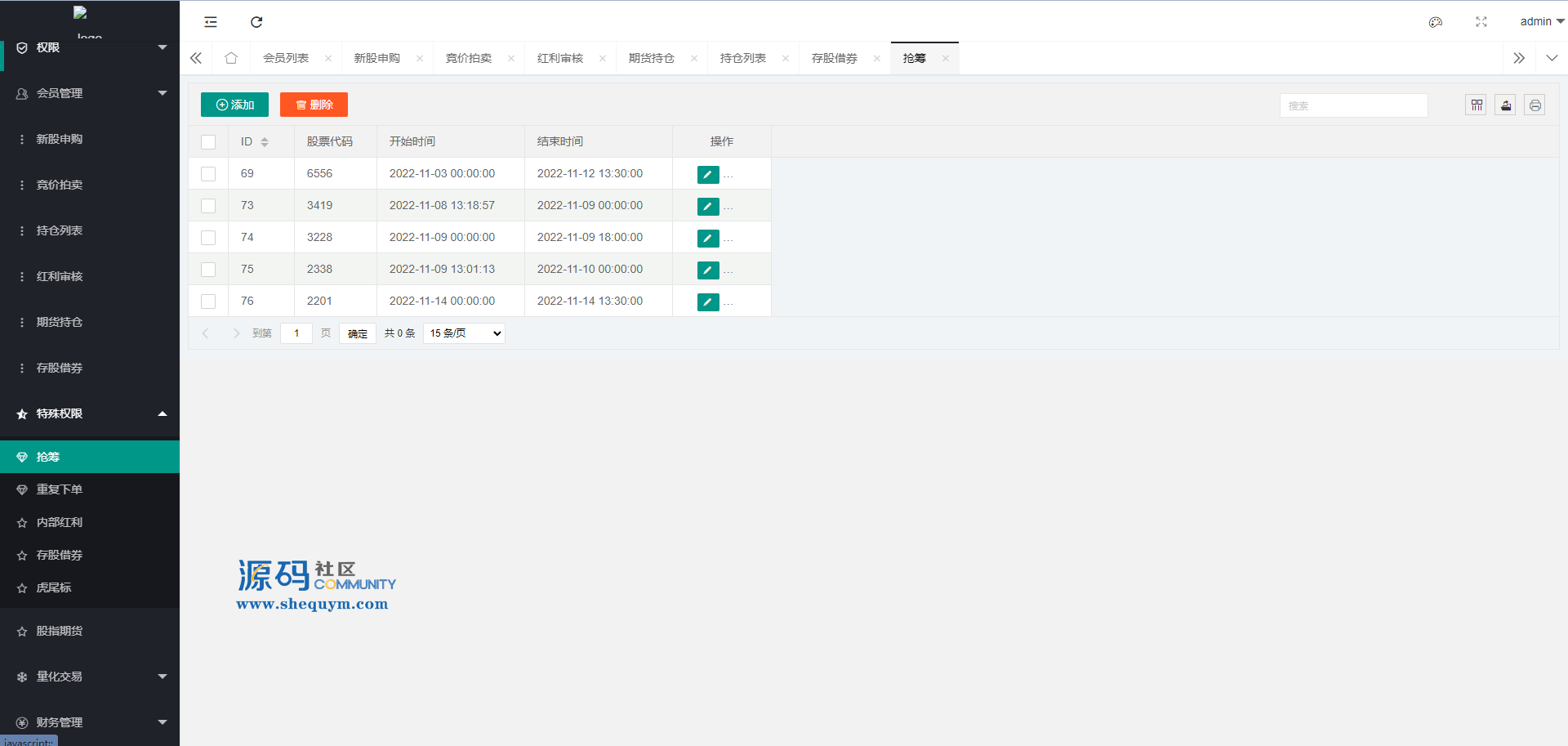Open the tab options dropdown chevron
The width and height of the screenshot is (1568, 746).
click(1552, 58)
